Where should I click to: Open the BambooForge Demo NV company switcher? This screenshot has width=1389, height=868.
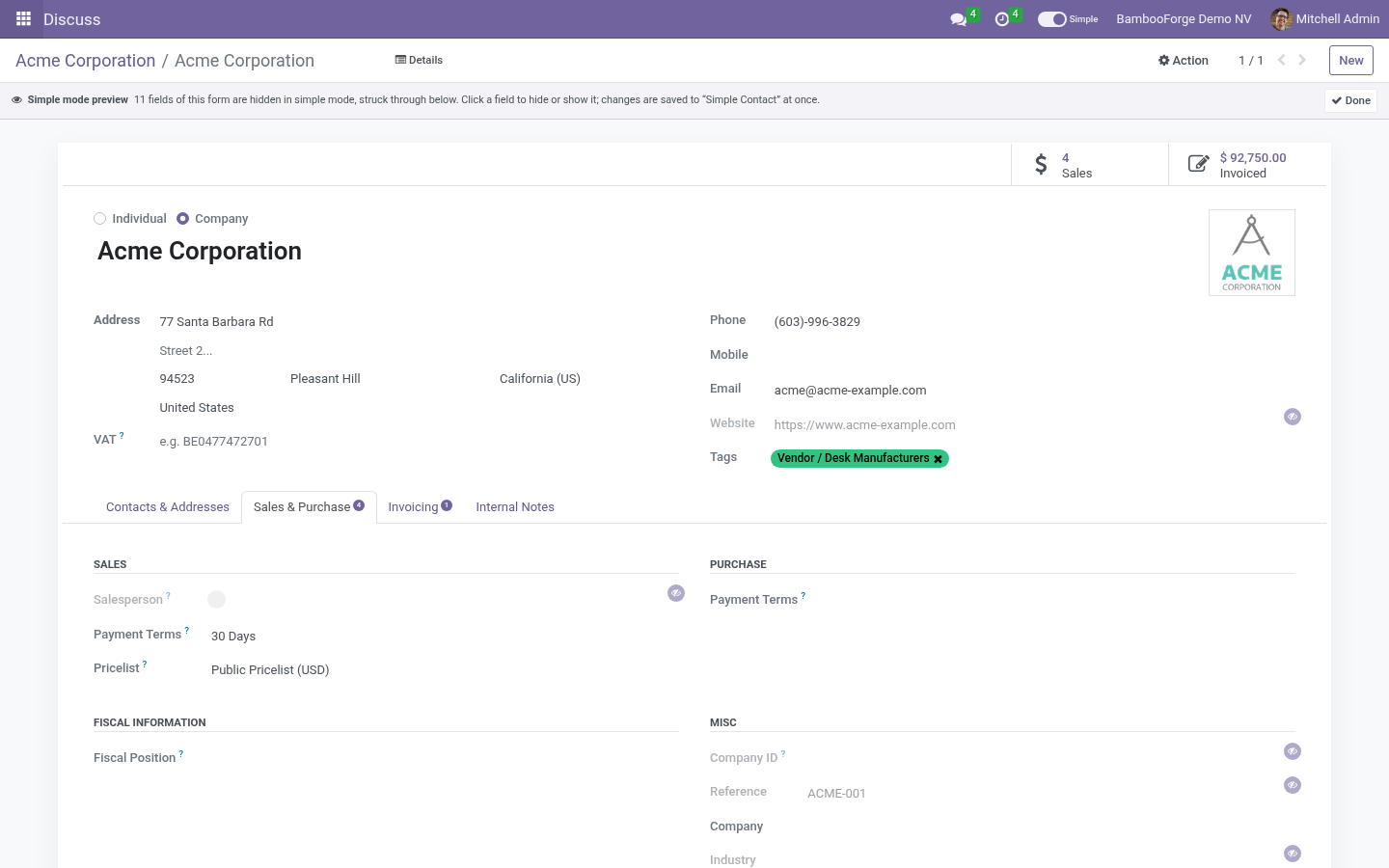pos(1184,19)
